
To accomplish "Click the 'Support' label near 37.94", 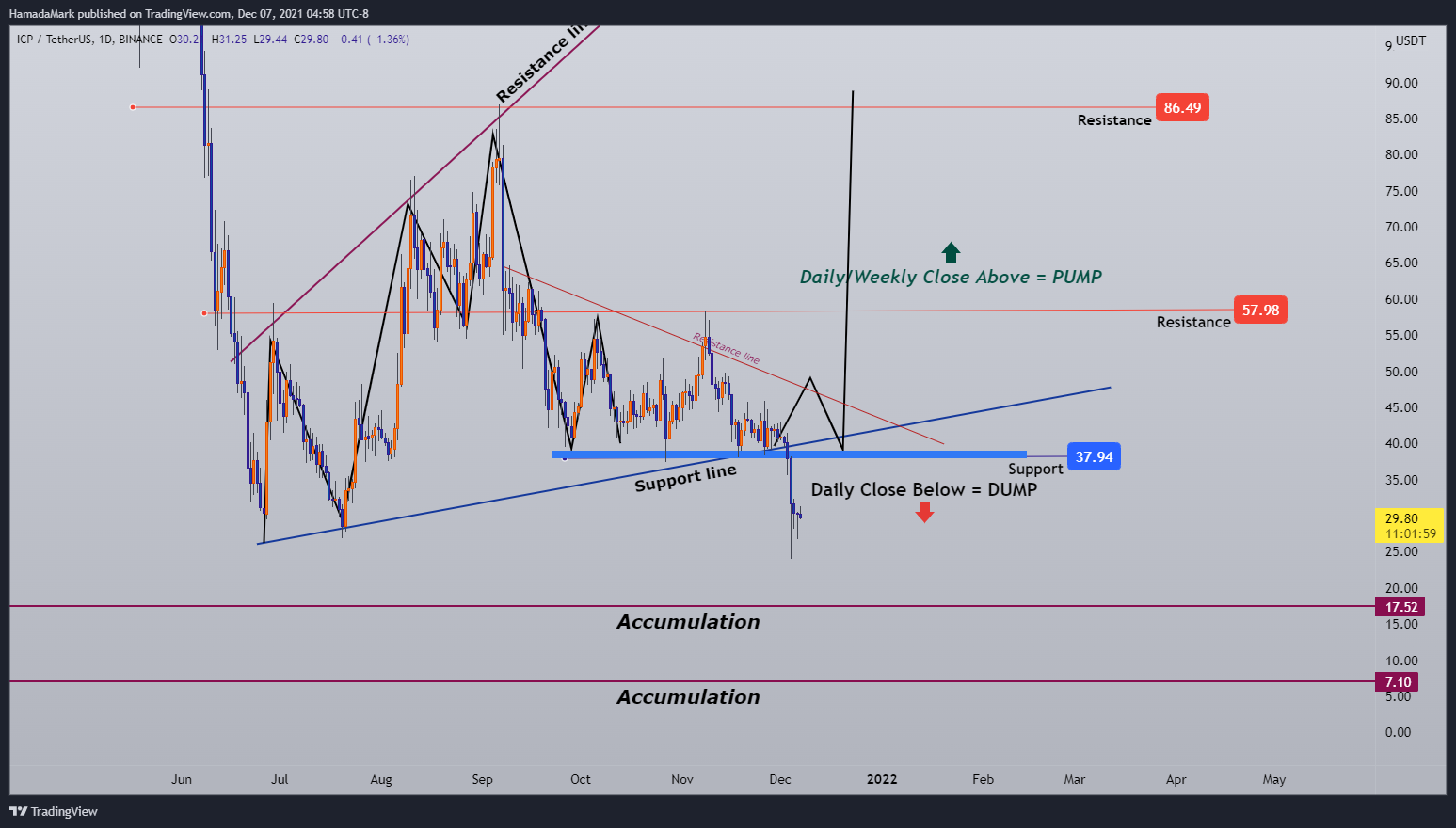I will pos(1035,469).
